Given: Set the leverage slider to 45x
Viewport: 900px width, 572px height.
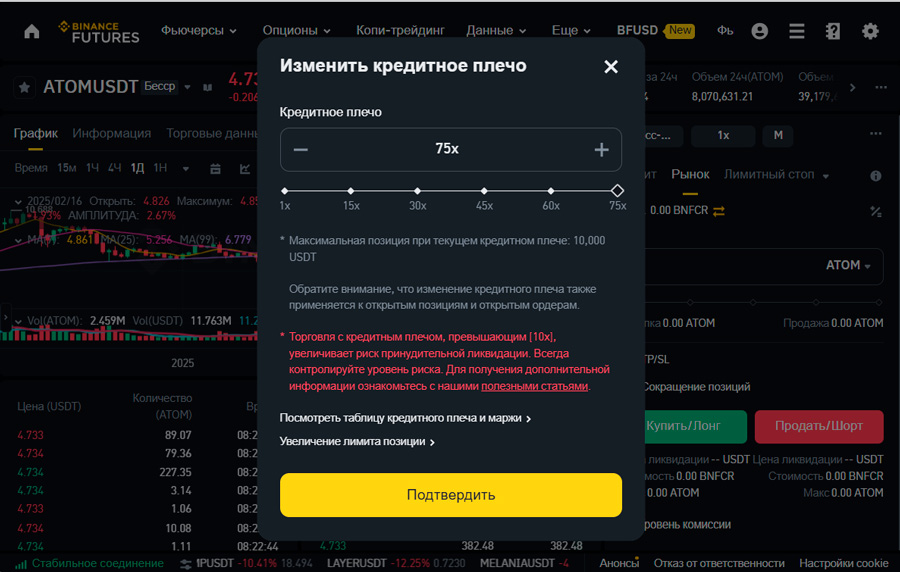Looking at the screenshot, I should click(484, 190).
